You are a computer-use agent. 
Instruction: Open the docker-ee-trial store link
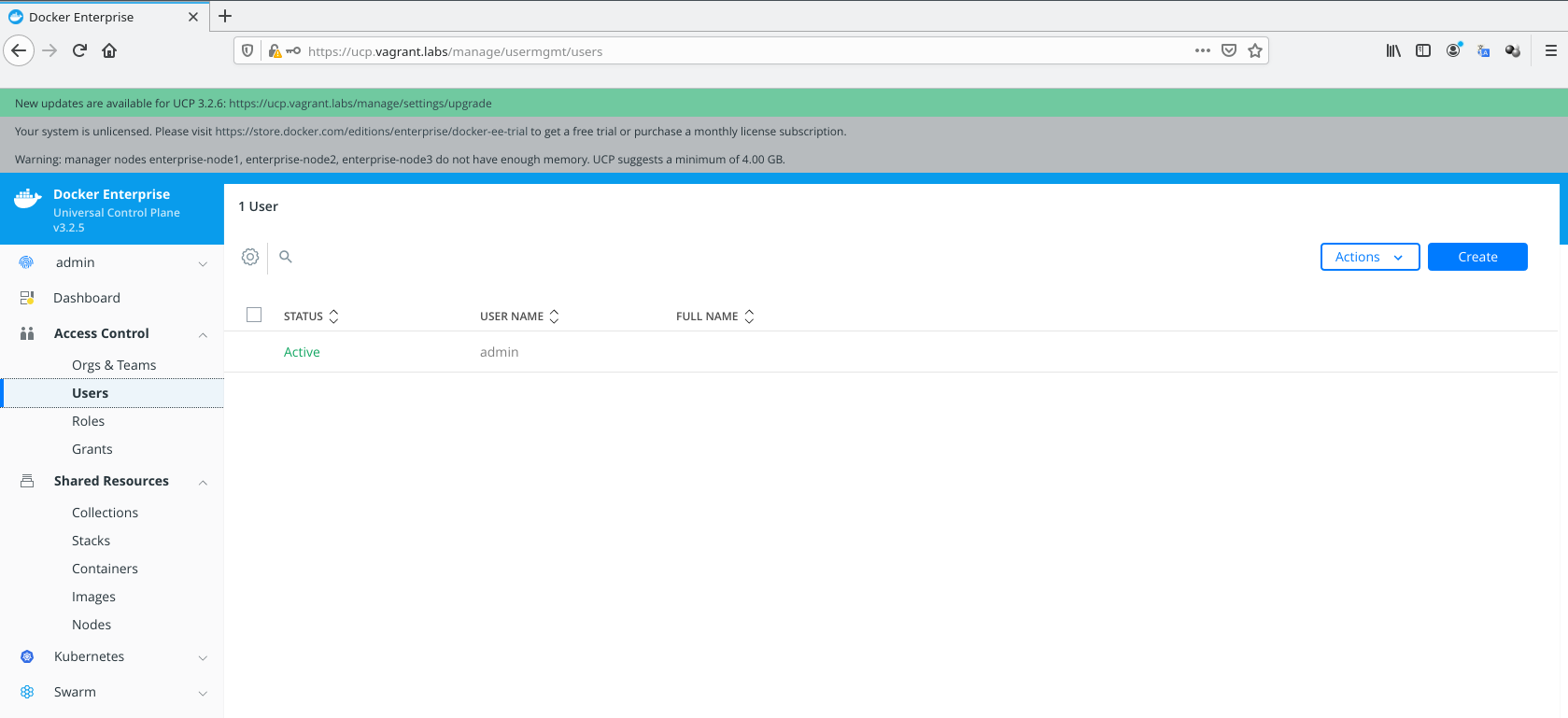point(372,132)
